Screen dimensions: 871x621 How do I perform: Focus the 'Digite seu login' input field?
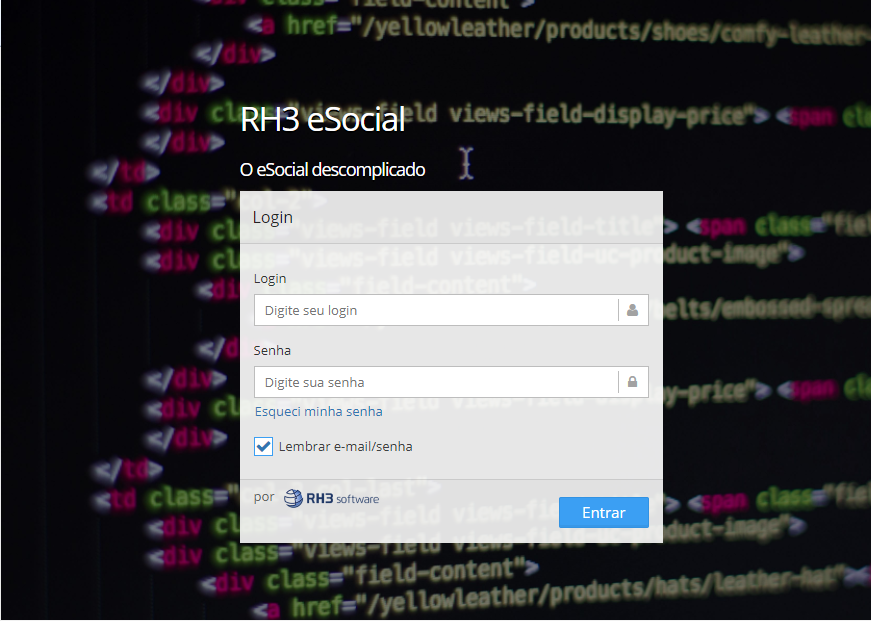(436, 310)
